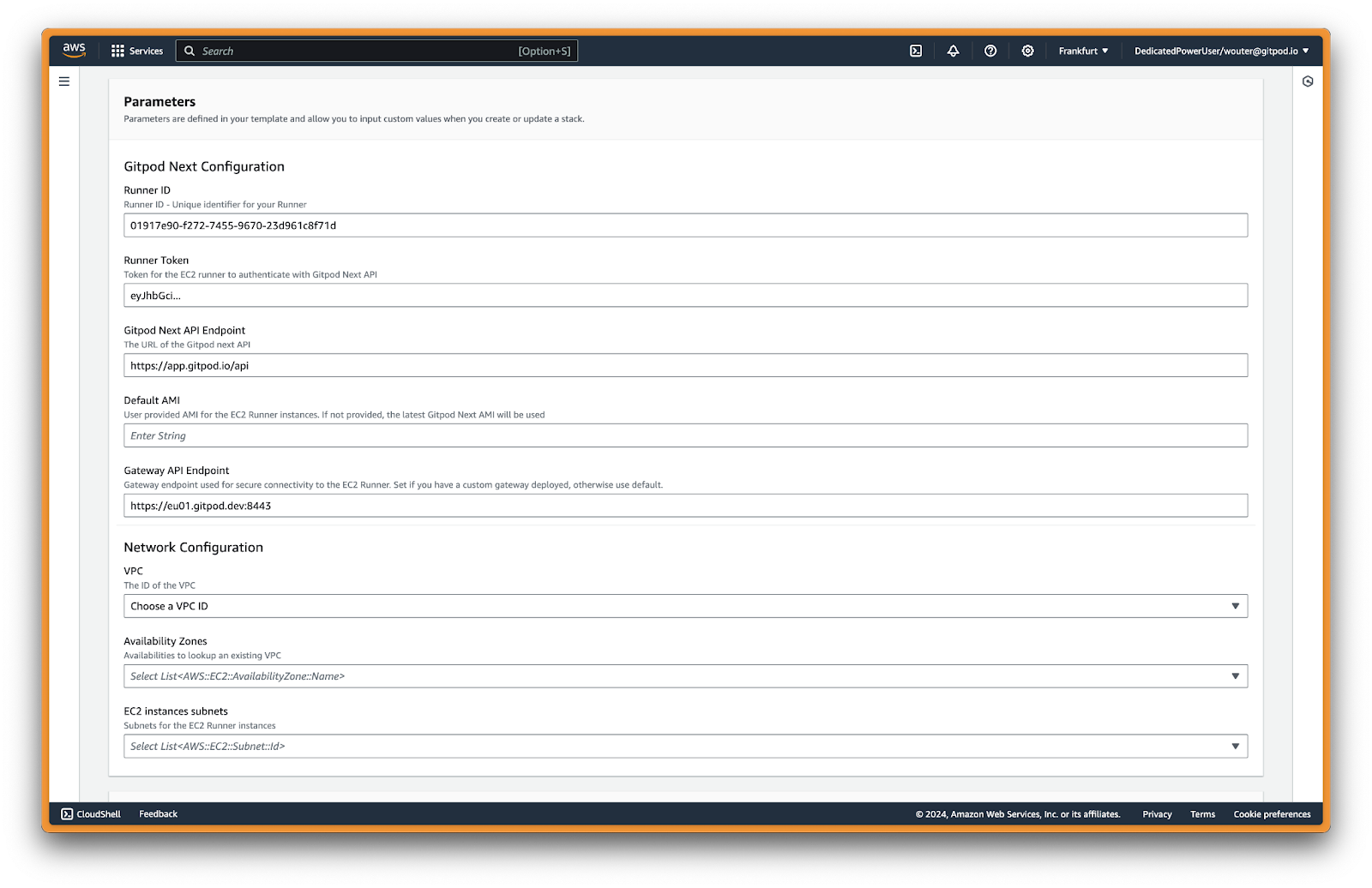Image resolution: width=1372 pixels, height=888 pixels.
Task: Click the EC2 instances subnets label
Action: (176, 711)
